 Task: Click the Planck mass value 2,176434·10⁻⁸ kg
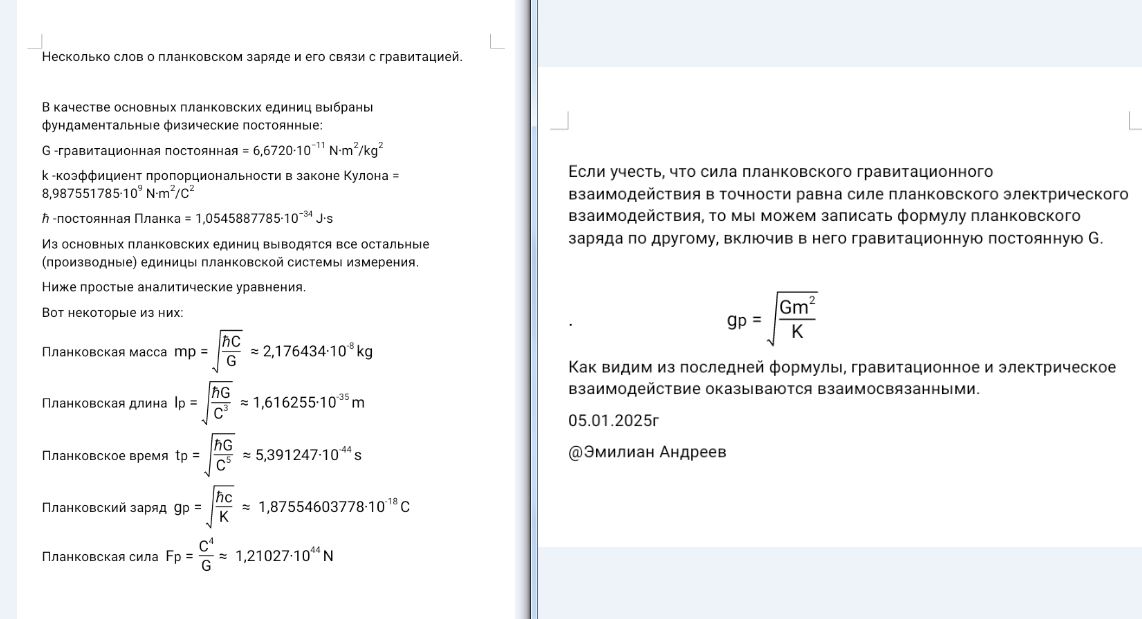318,351
